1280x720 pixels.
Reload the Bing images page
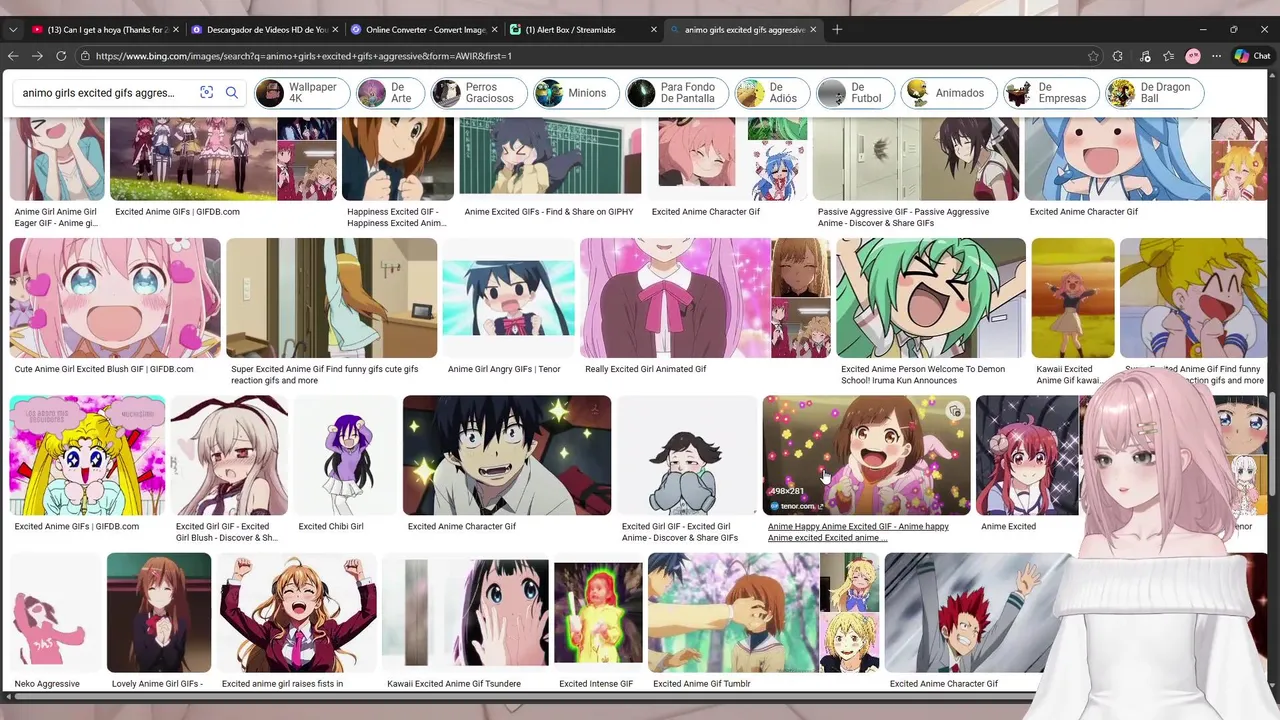[61, 56]
